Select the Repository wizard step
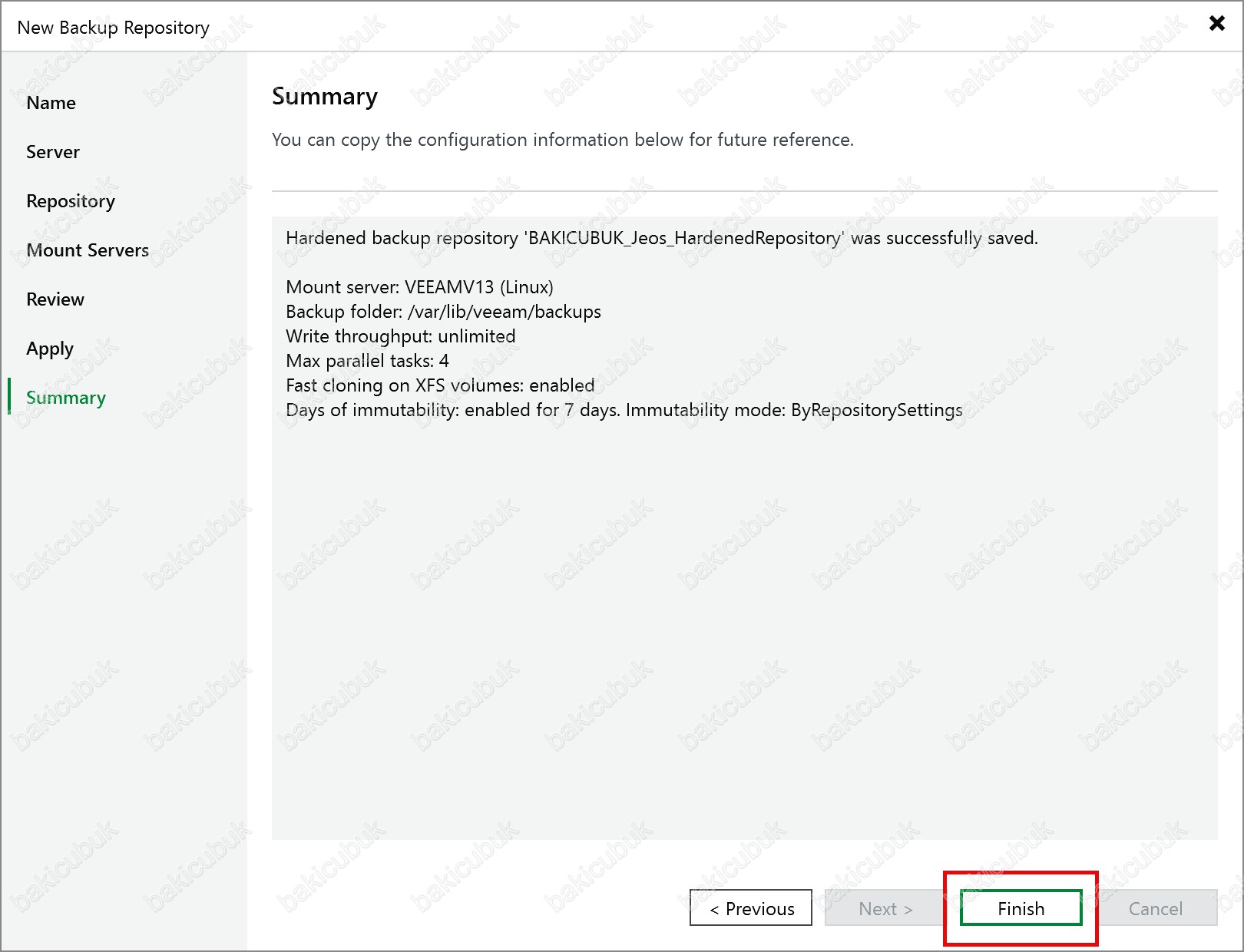 coord(71,201)
